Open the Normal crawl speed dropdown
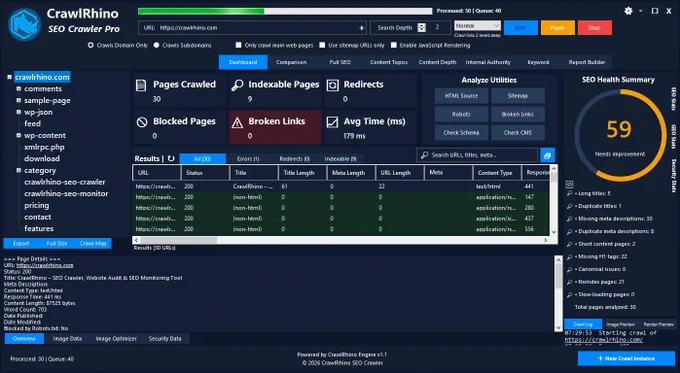680x373 pixels. (477, 26)
